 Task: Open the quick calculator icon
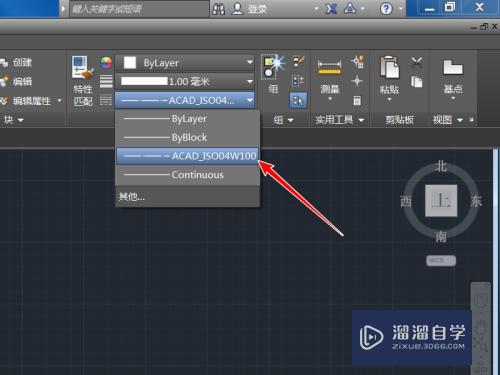[x=357, y=100]
